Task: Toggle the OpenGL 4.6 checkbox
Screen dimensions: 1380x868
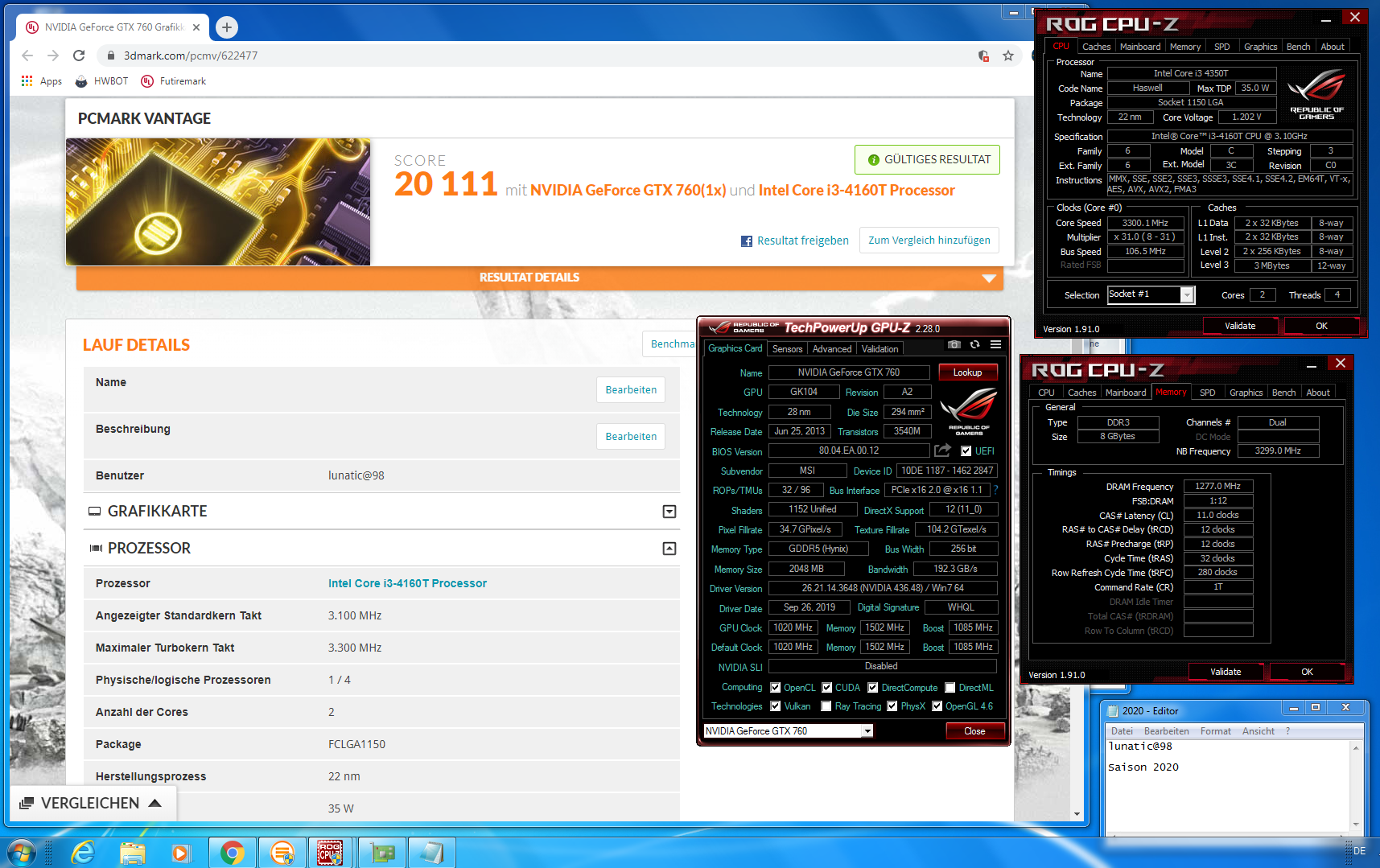Action: (937, 706)
